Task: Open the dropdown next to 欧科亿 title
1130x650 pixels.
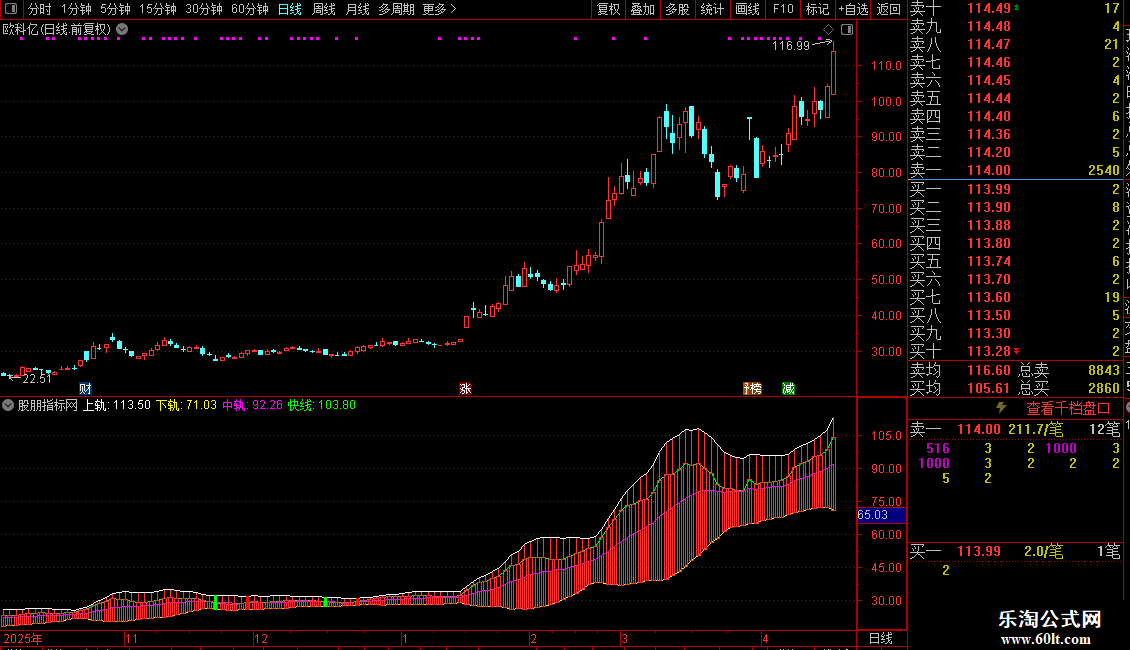Action: click(123, 29)
